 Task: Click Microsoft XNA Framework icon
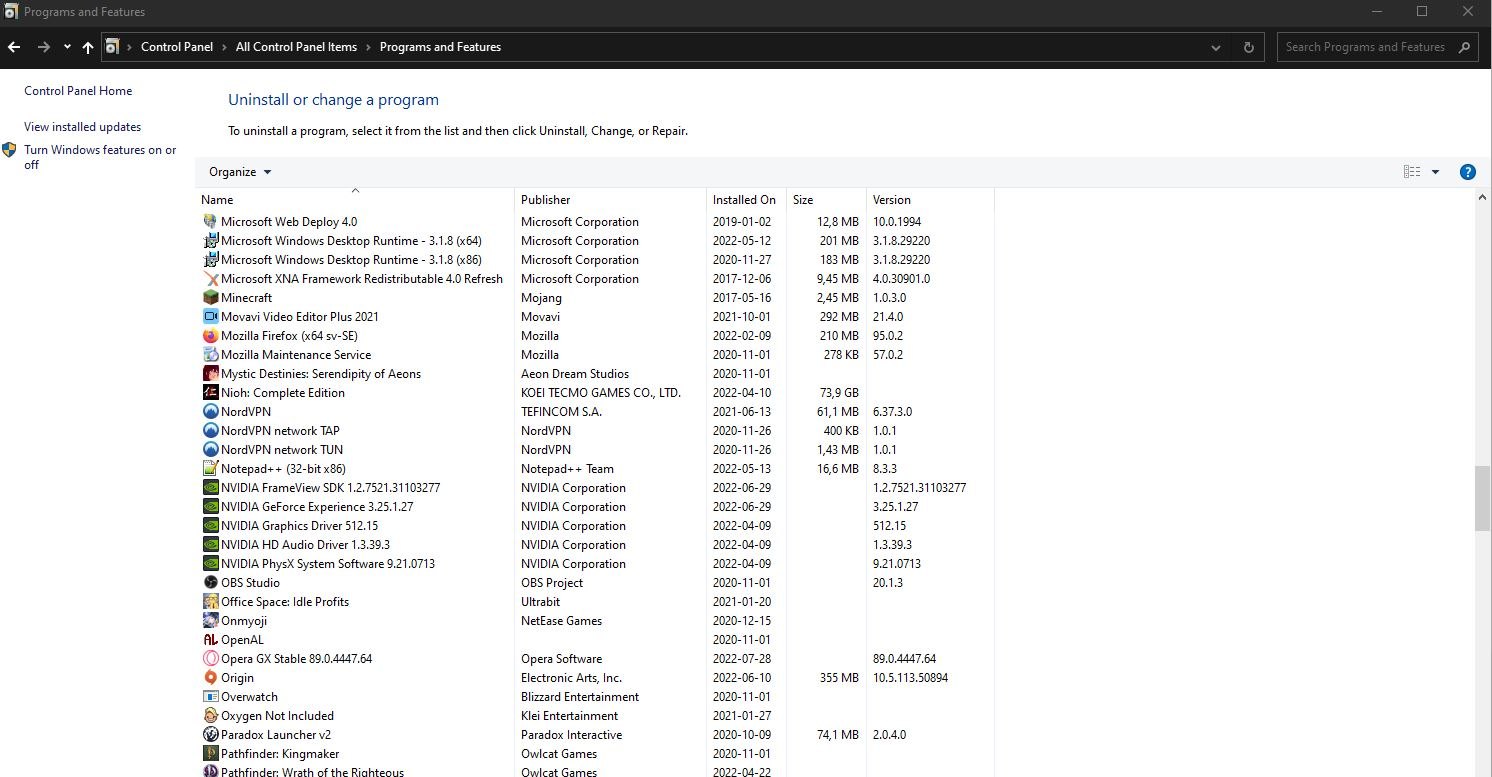(210, 279)
